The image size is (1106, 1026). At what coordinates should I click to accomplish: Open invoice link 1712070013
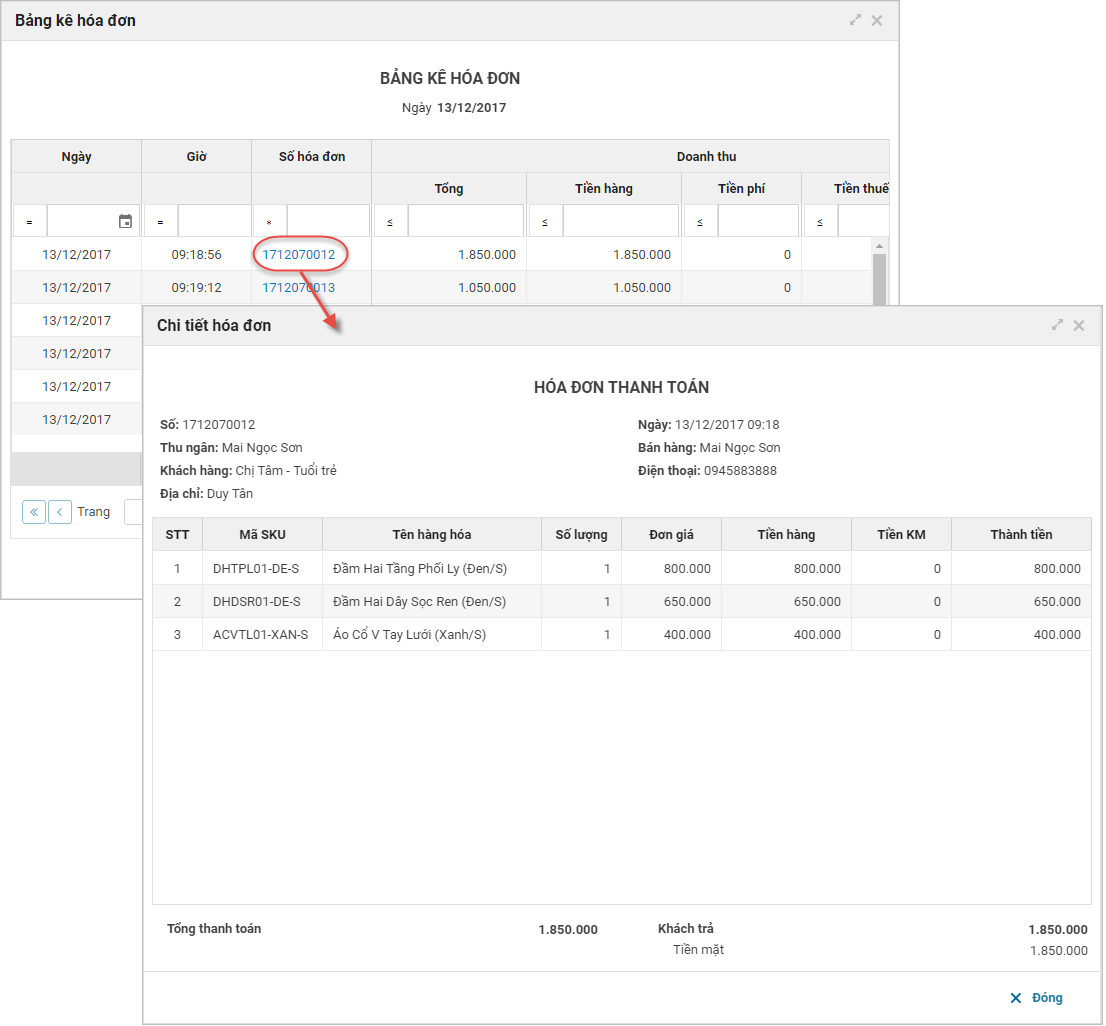(298, 288)
